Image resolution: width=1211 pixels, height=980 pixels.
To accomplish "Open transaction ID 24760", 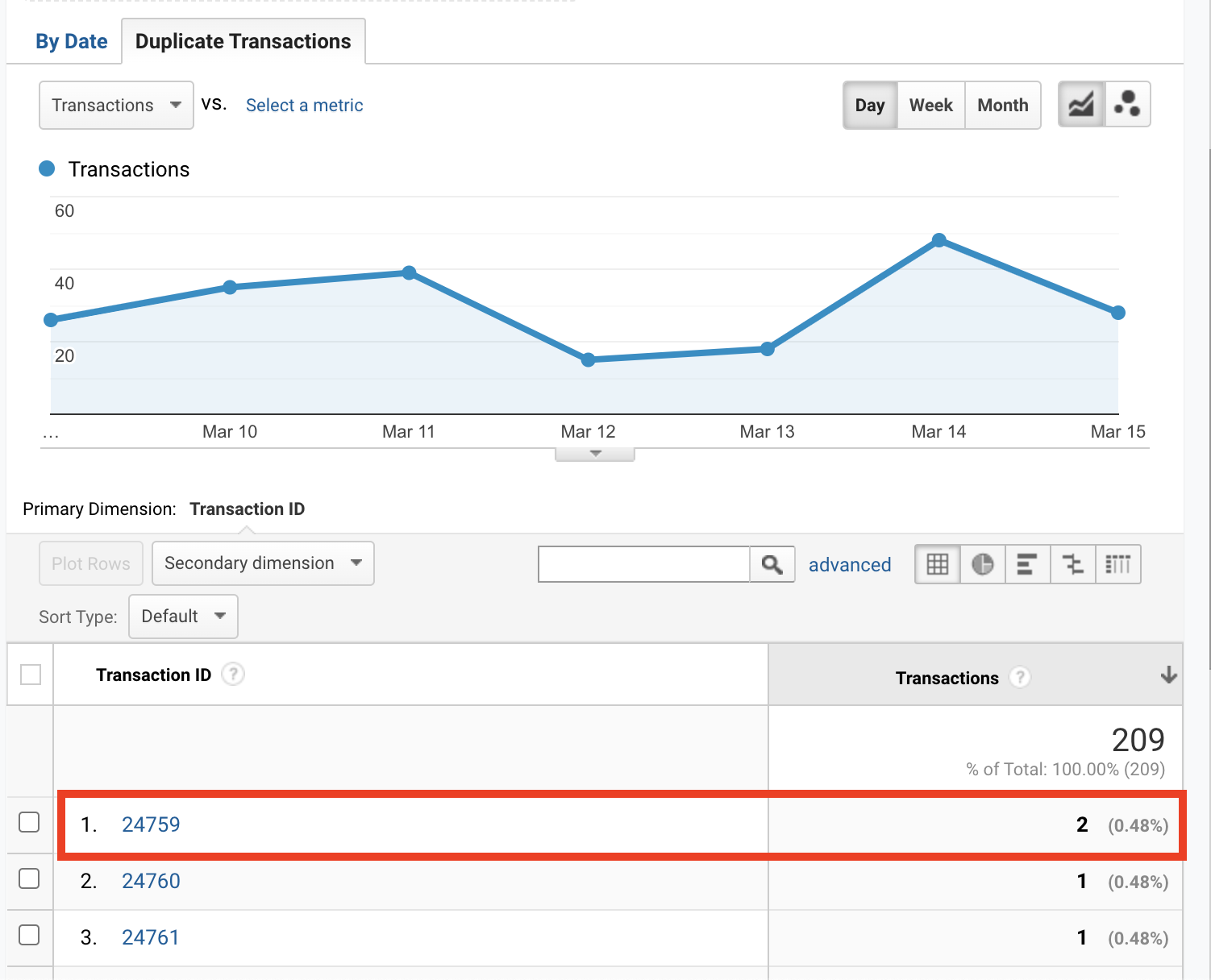I will (x=151, y=881).
